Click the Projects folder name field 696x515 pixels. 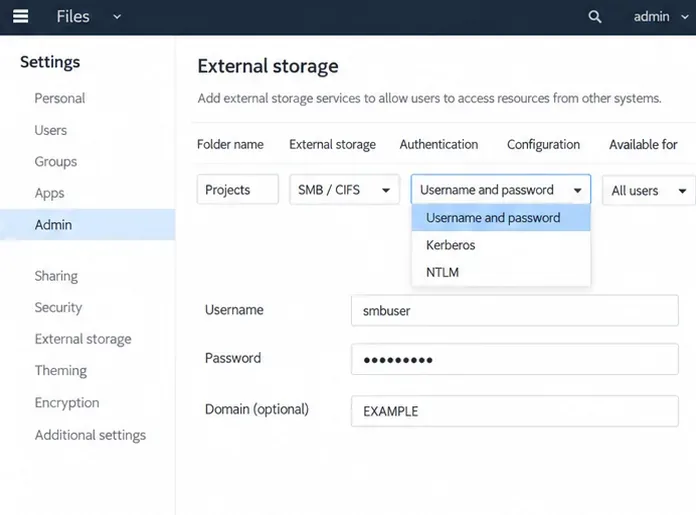[237, 190]
